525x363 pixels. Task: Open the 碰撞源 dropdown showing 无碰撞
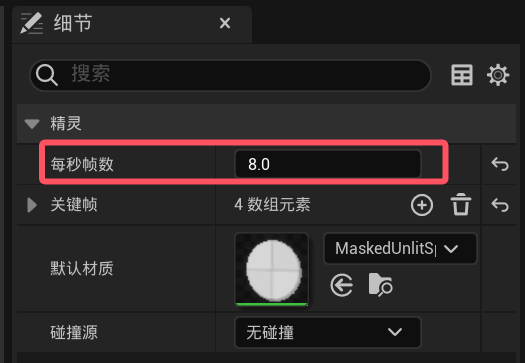(327, 333)
